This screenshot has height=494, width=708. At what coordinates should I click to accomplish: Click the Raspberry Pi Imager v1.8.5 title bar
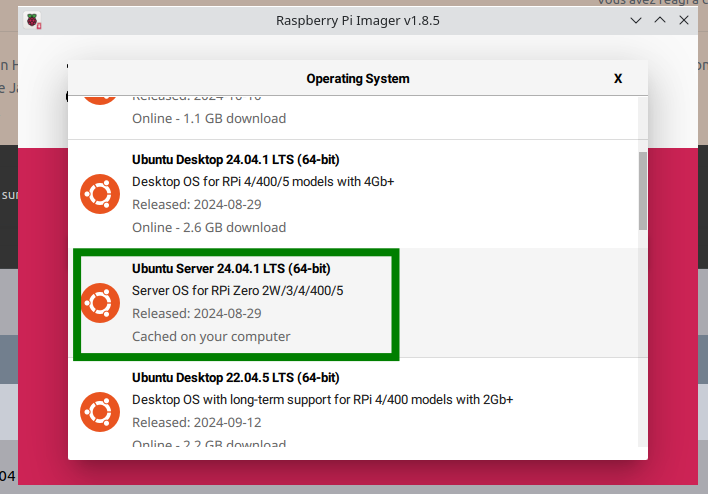[356, 20]
